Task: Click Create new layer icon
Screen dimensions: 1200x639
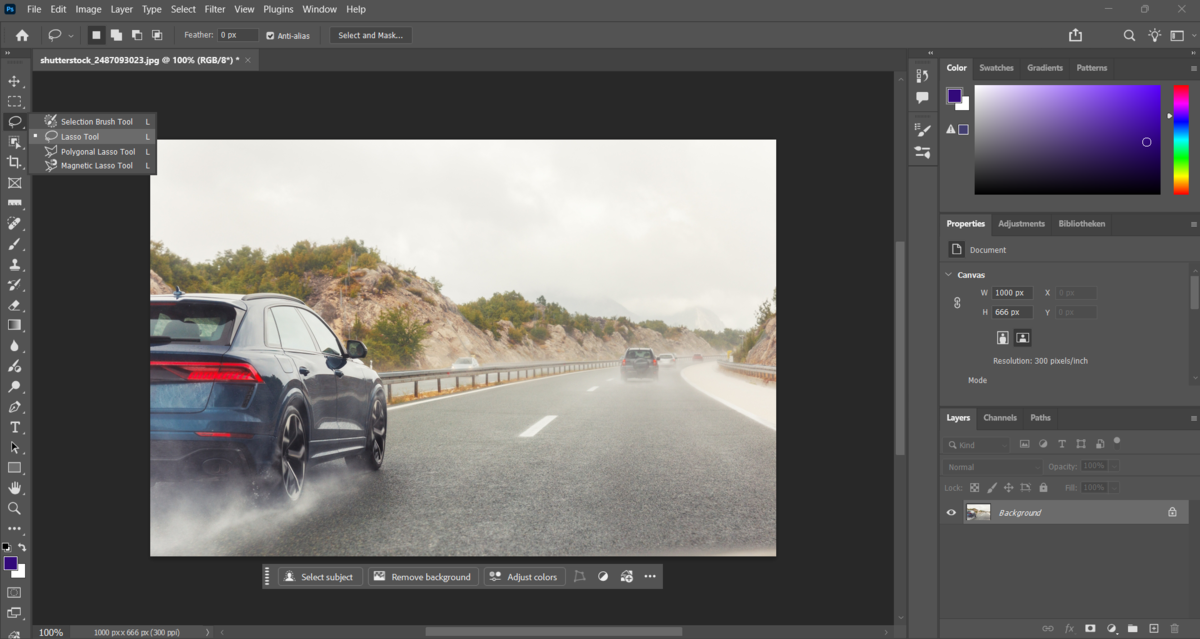Action: coord(1154,628)
